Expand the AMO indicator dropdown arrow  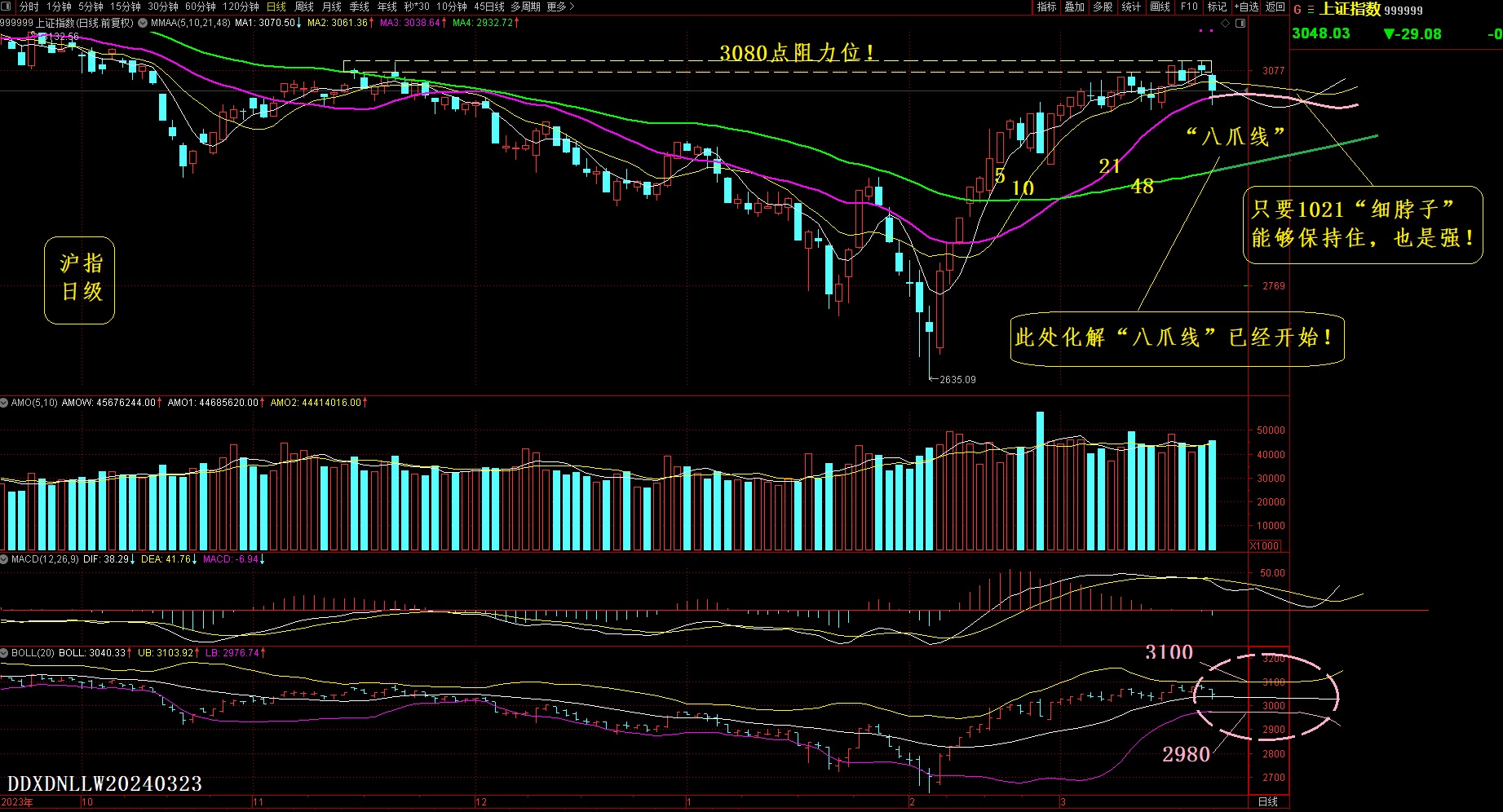coord(5,402)
